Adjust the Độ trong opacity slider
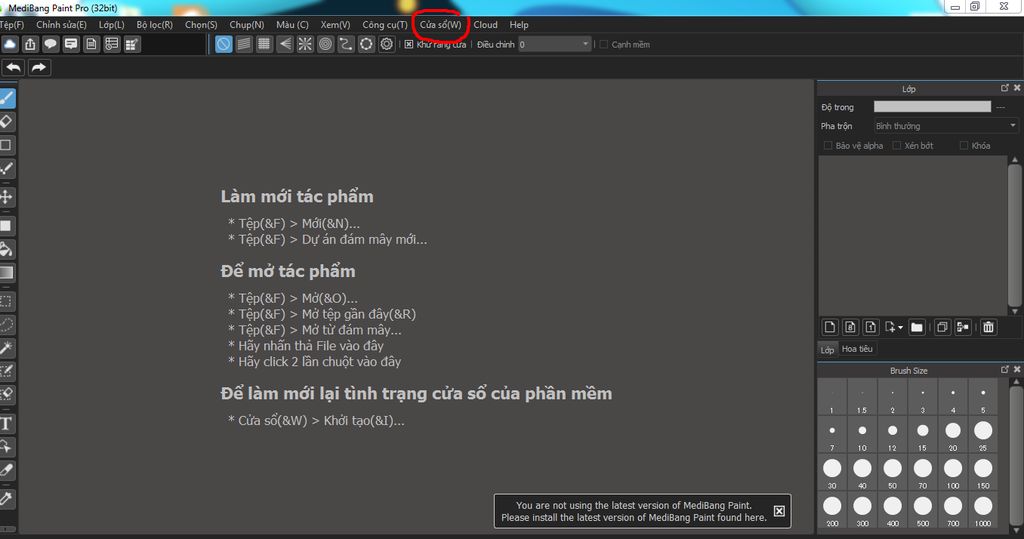The width and height of the screenshot is (1024, 539). [932, 107]
